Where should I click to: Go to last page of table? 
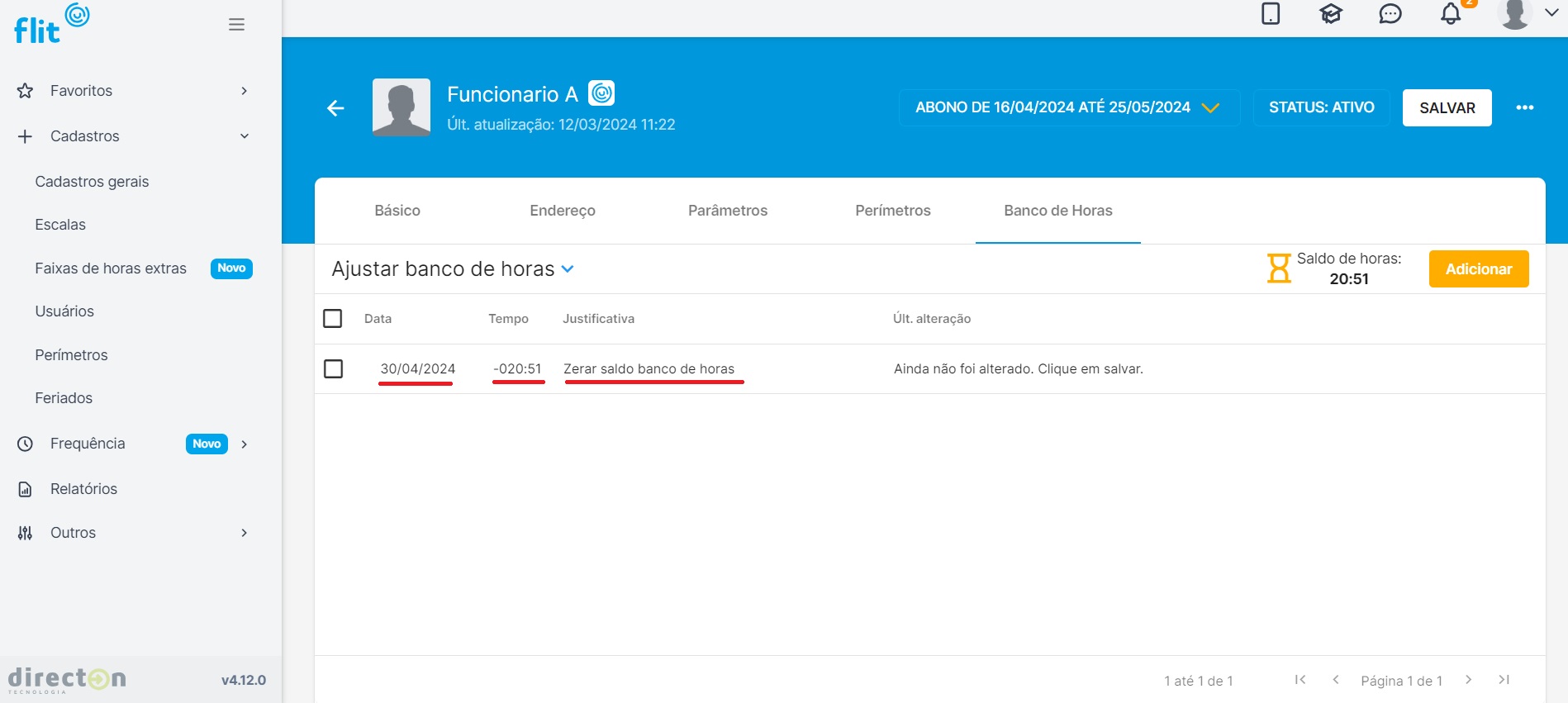point(1504,680)
